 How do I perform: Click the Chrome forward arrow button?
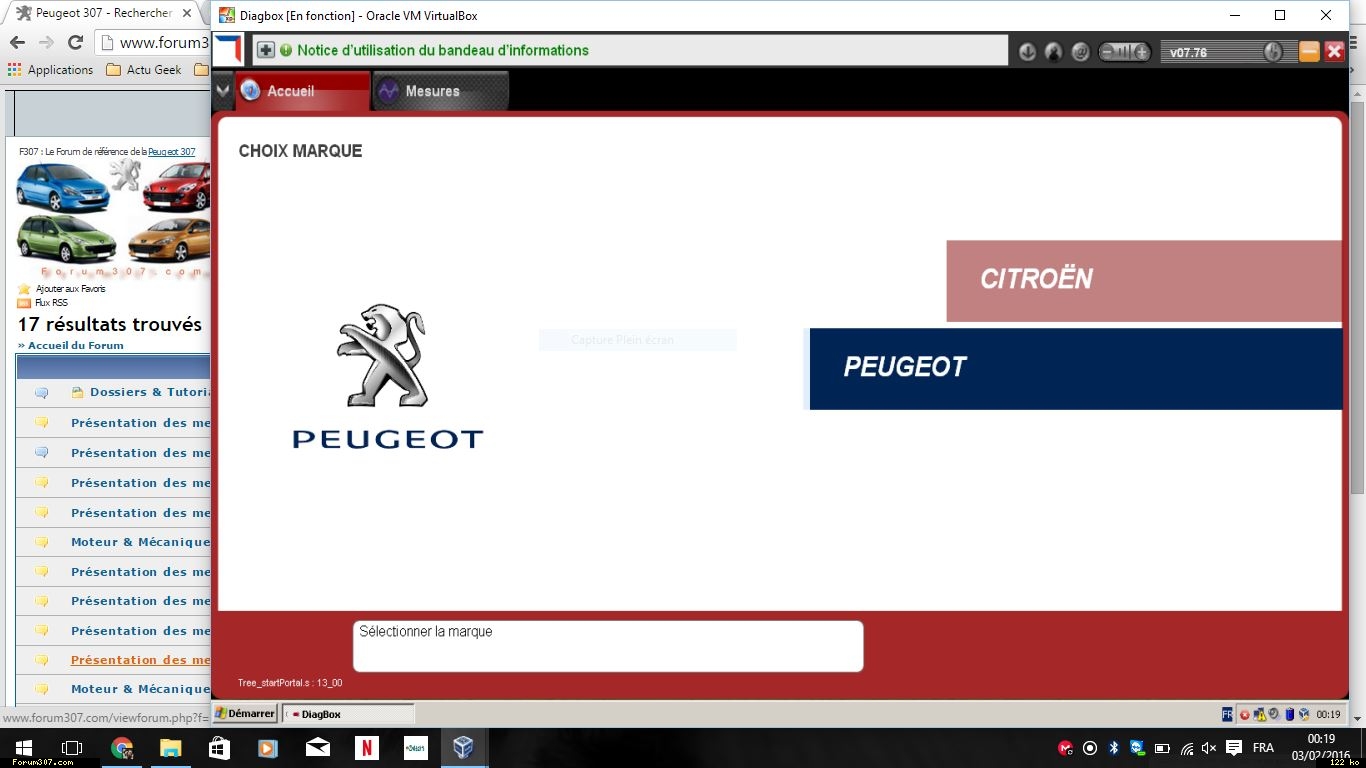point(46,42)
